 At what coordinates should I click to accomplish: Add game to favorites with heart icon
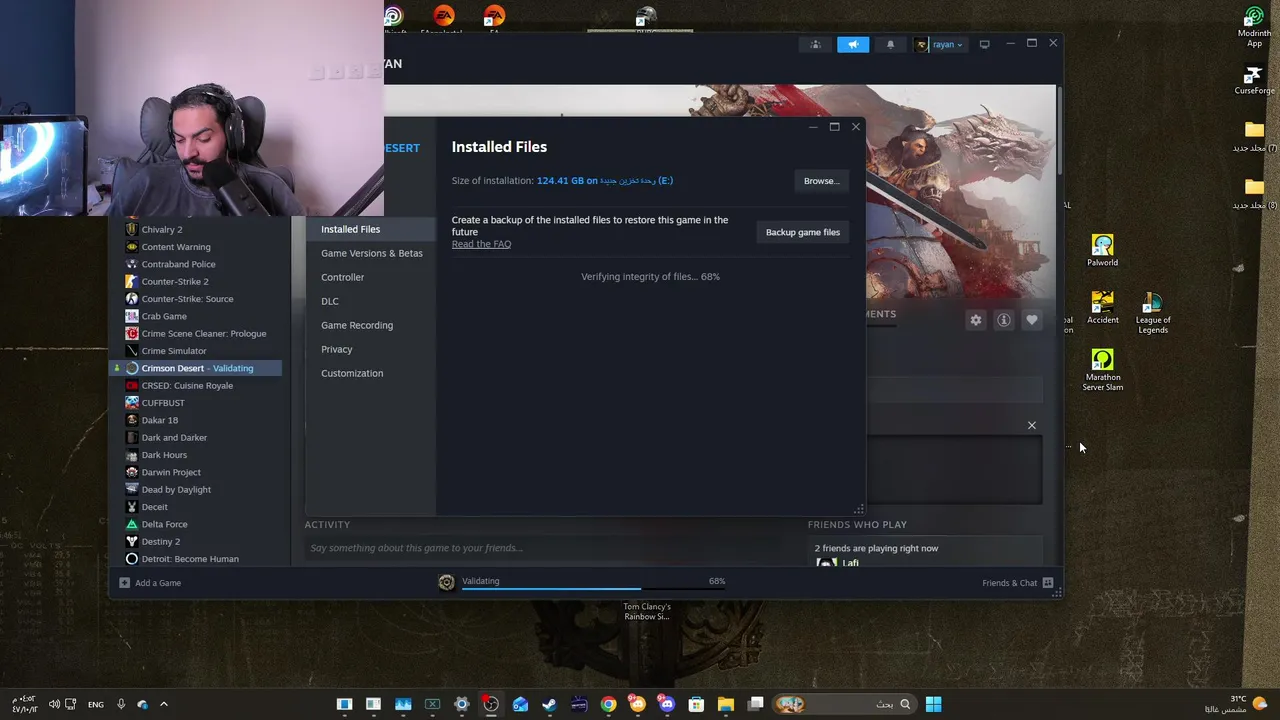click(x=1032, y=320)
